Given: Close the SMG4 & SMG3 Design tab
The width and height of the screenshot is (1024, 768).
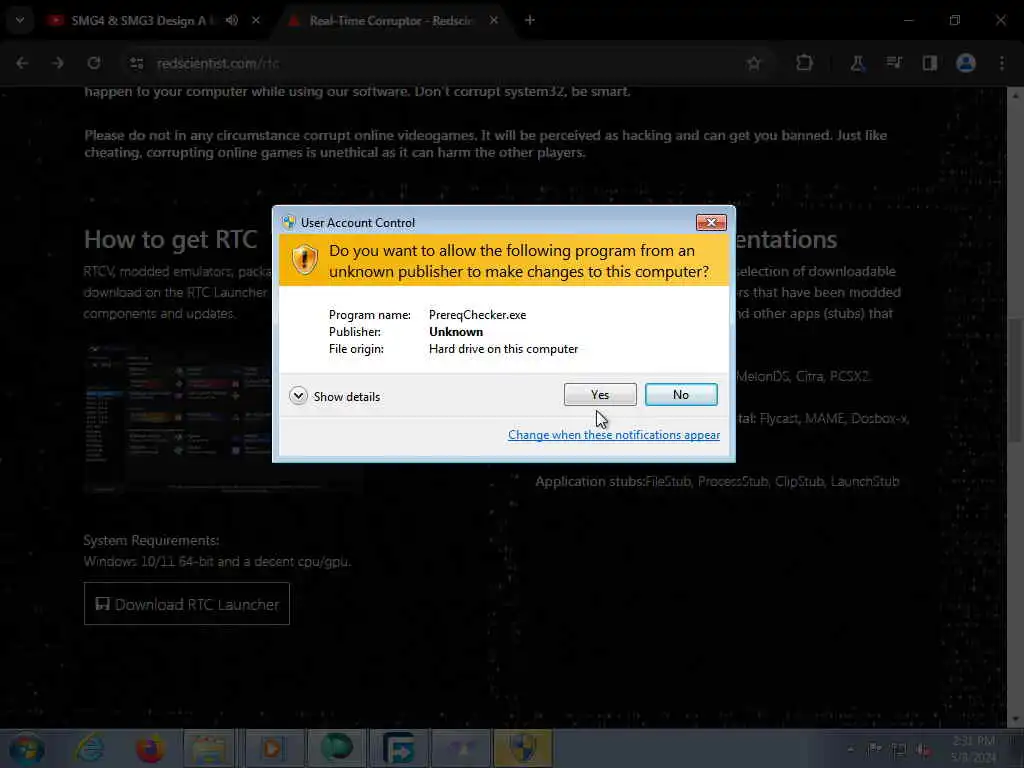Looking at the screenshot, I should (x=256, y=21).
